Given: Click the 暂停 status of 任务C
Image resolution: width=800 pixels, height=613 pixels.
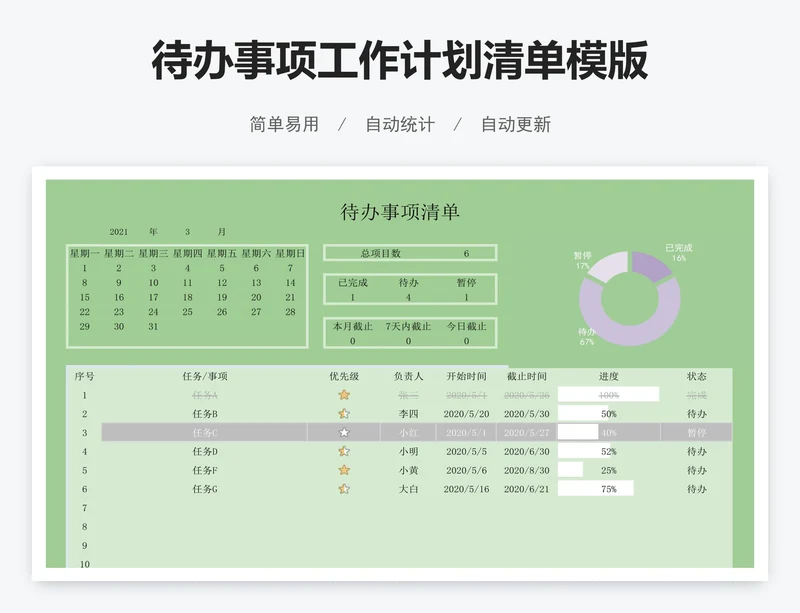Looking at the screenshot, I should (696, 432).
